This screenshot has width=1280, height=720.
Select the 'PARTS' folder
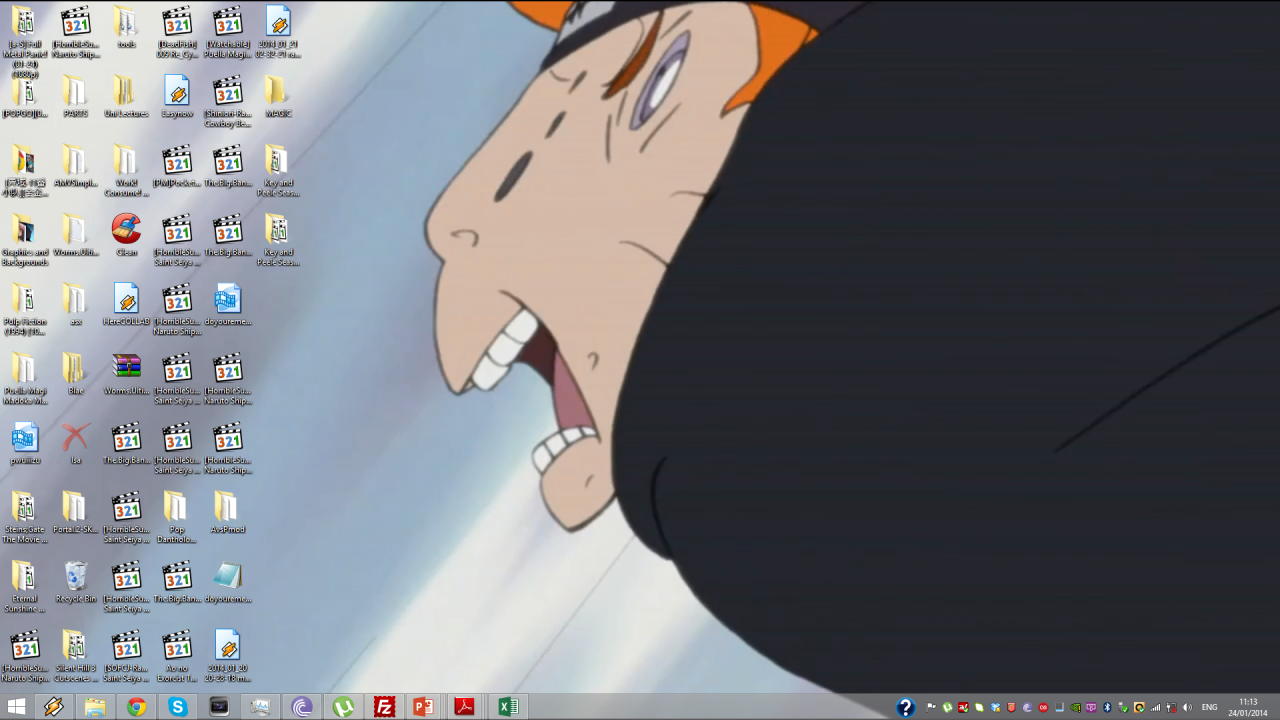pos(75,97)
